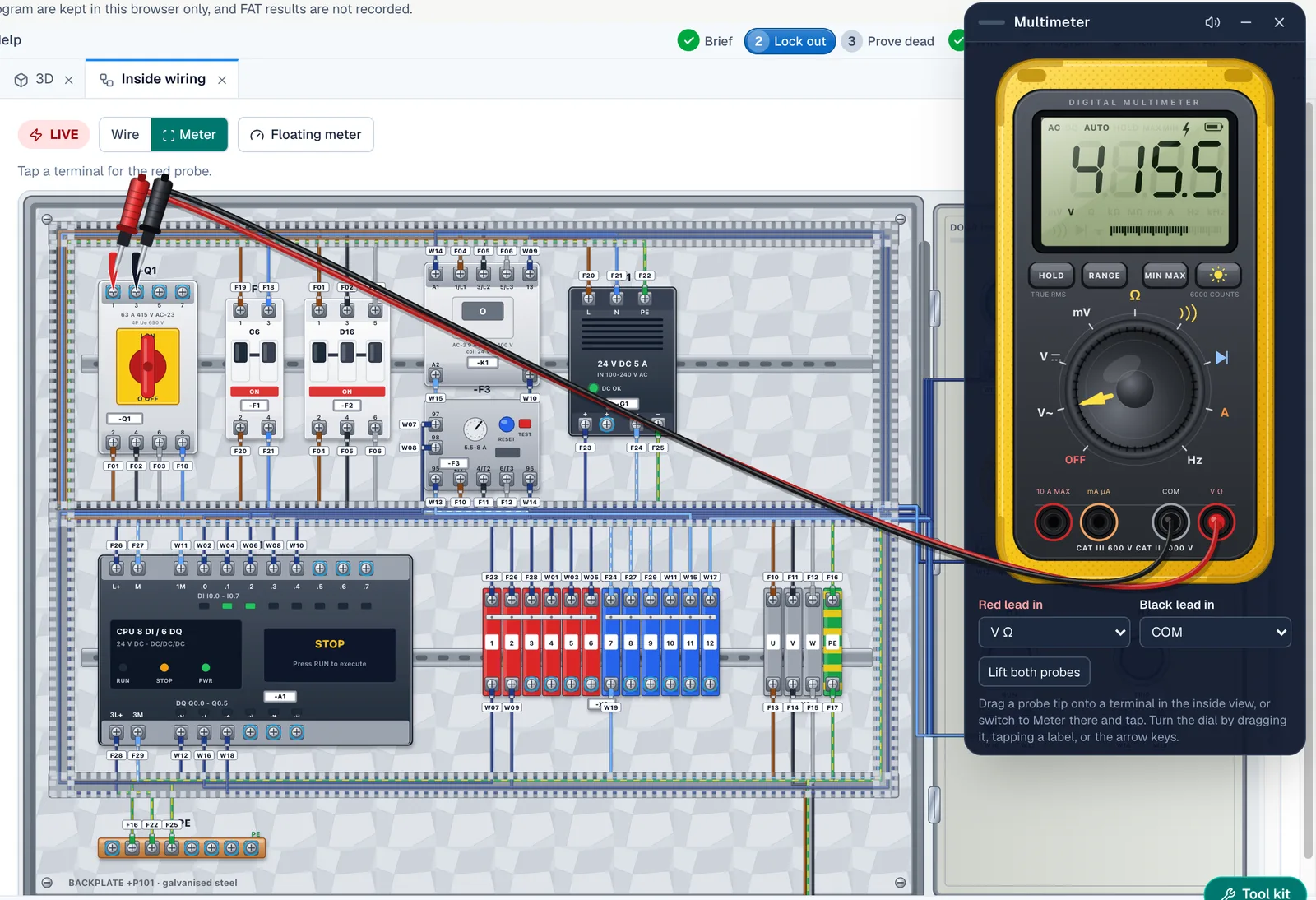
Task: Switch to Meter mode
Action: 189,134
